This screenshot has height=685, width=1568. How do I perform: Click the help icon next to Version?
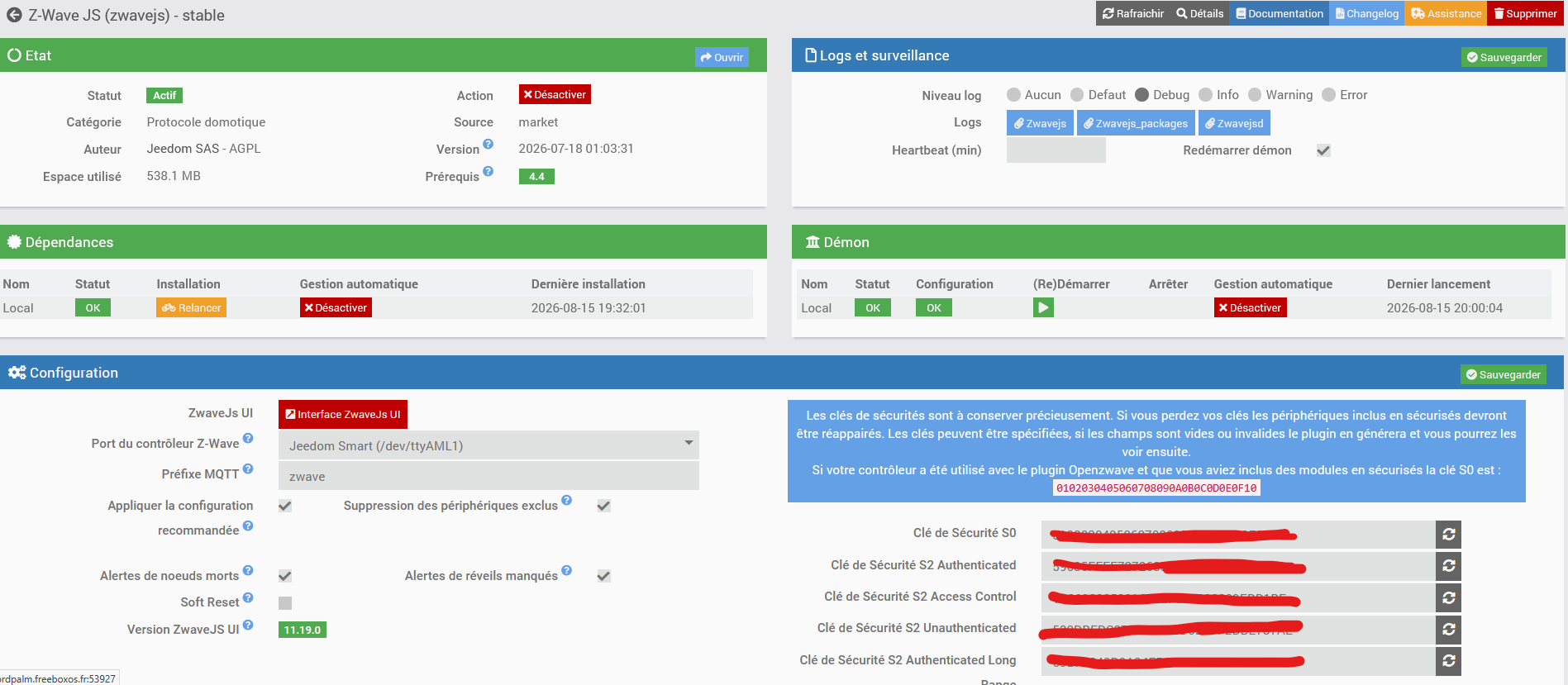[489, 145]
